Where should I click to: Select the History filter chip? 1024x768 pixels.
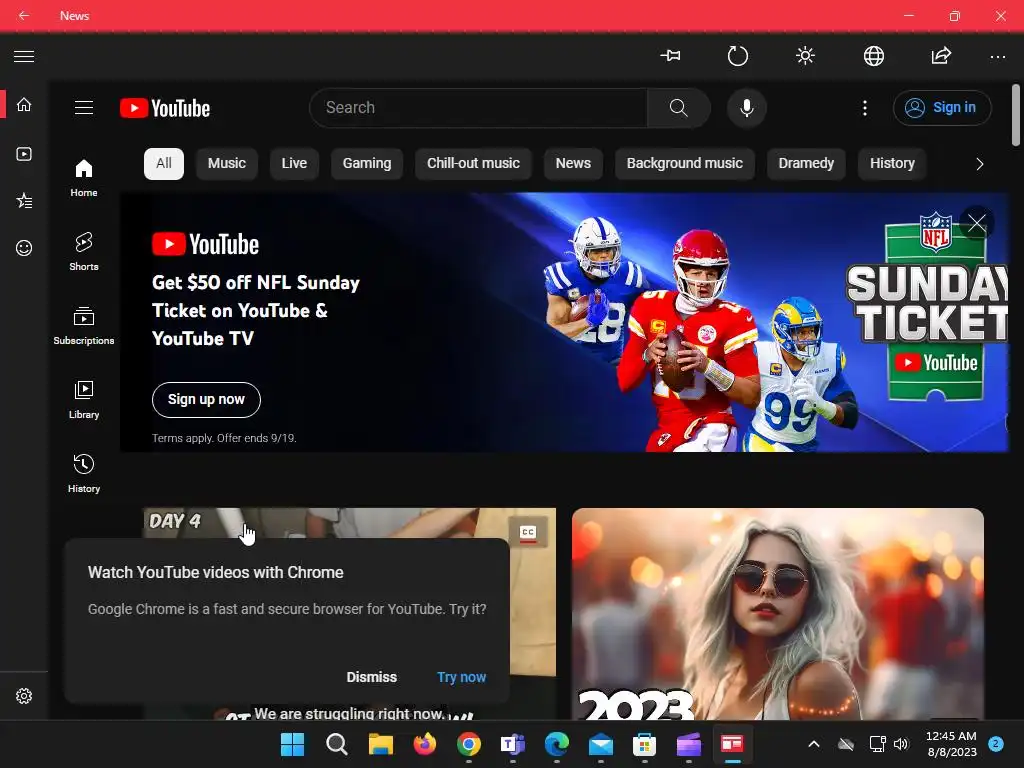[892, 163]
